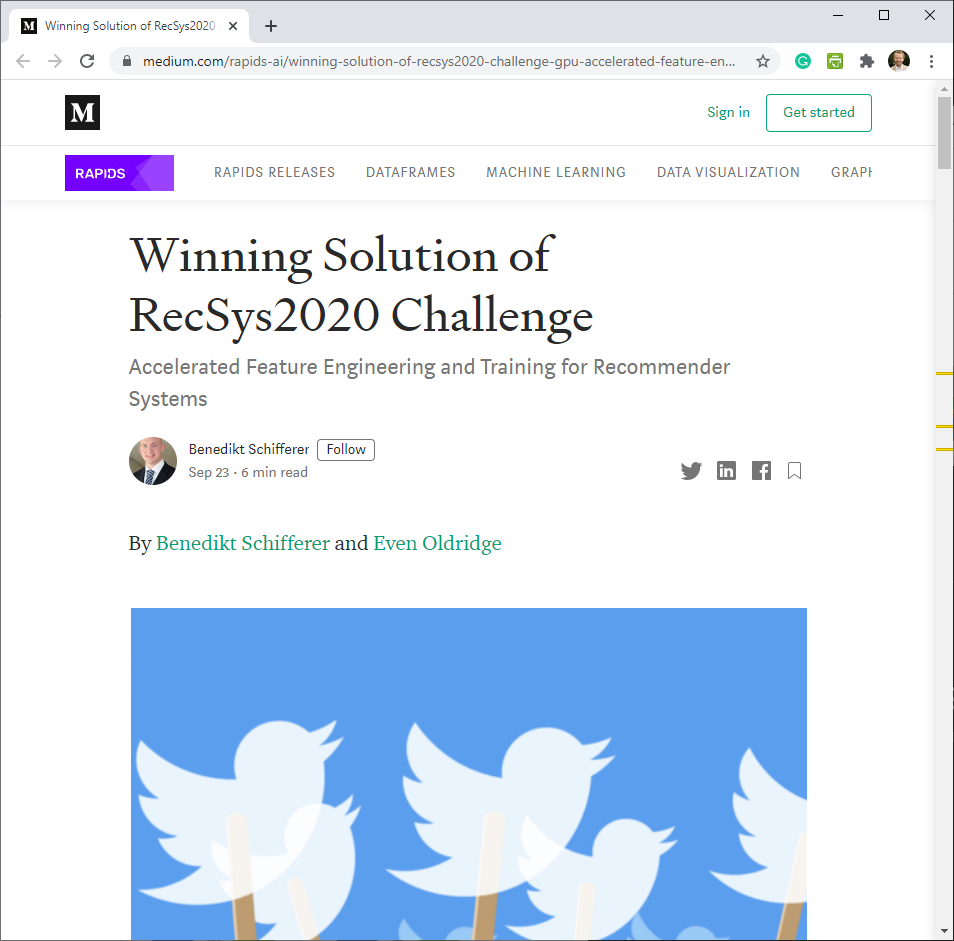
Task: Follow Benedikt Schifferer
Action: point(346,450)
